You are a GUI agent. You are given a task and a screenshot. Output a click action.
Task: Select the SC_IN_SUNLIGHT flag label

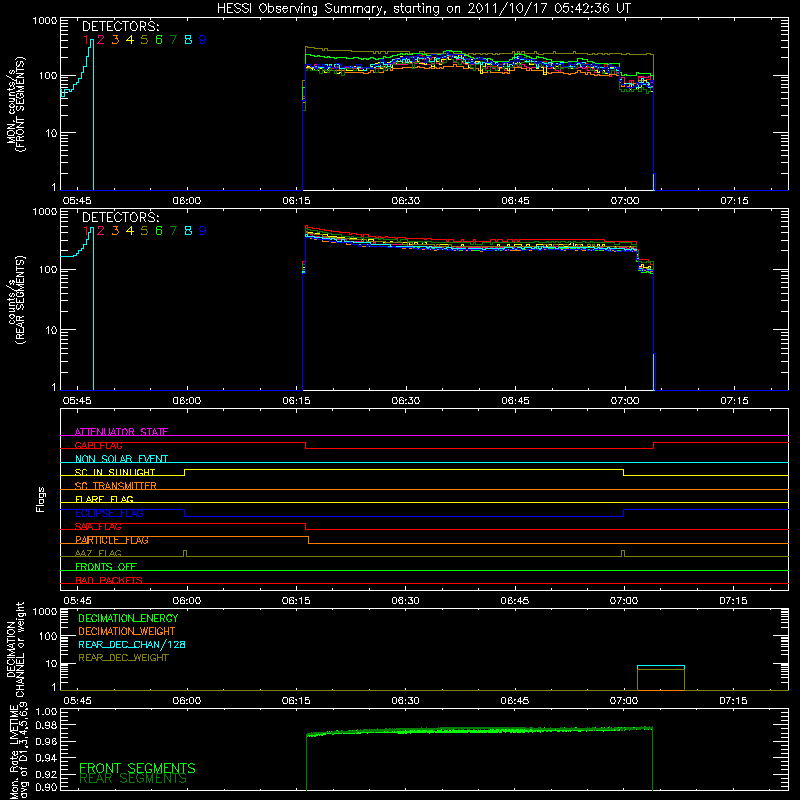[115, 472]
